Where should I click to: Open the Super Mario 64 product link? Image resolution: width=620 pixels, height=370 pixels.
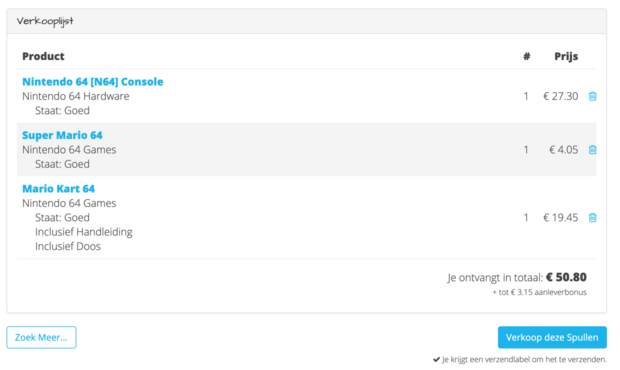pos(62,135)
